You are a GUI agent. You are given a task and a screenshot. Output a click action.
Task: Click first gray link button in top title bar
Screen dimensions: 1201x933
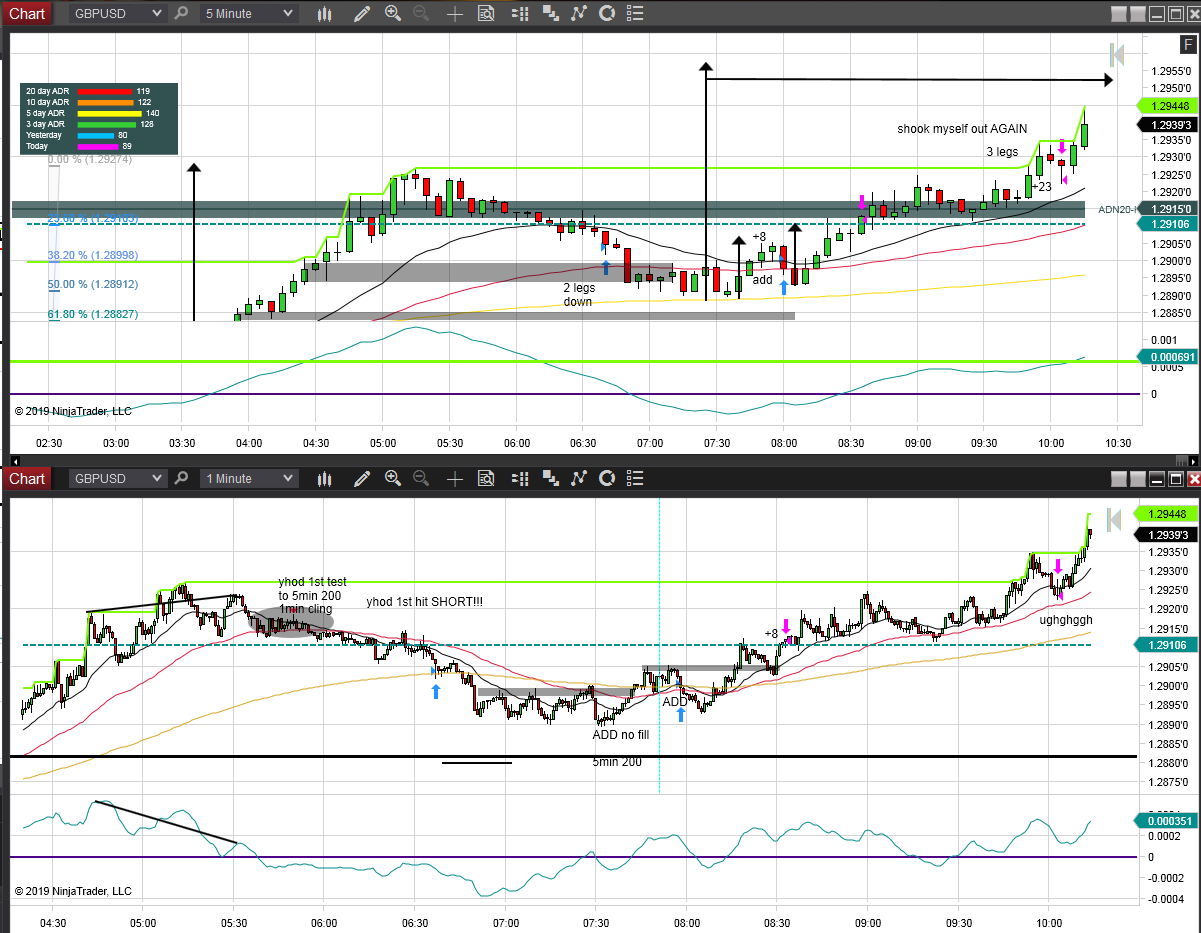point(1120,13)
